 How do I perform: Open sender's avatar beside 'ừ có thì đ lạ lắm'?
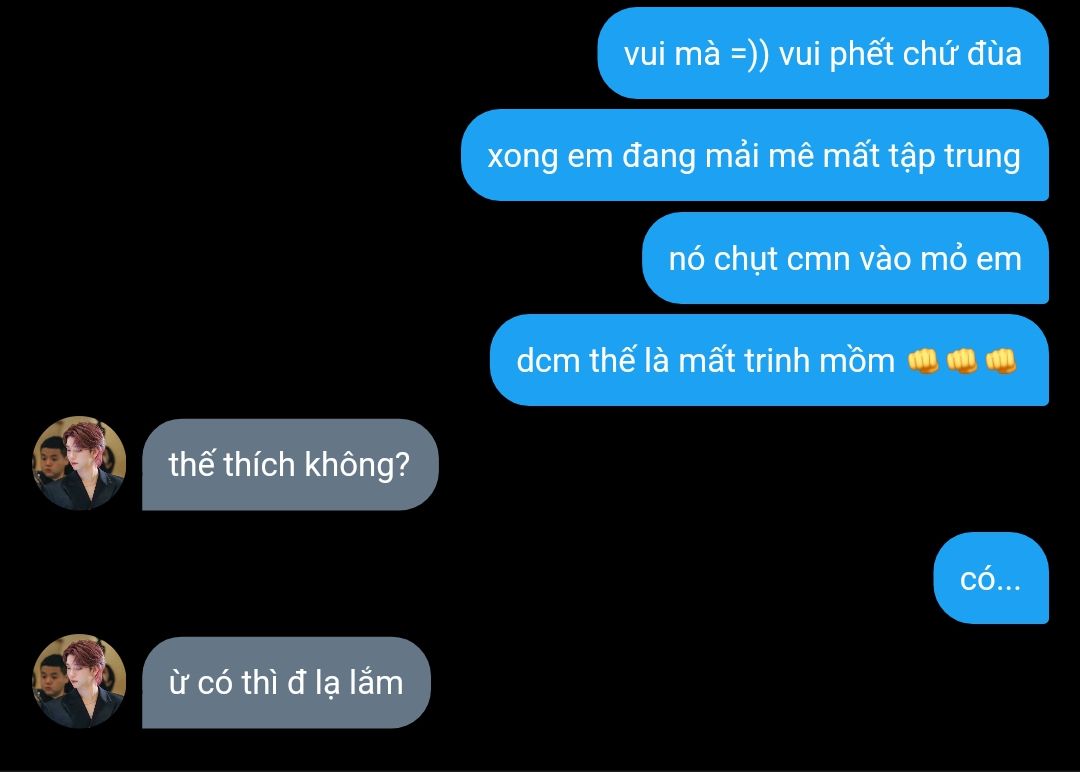79,682
